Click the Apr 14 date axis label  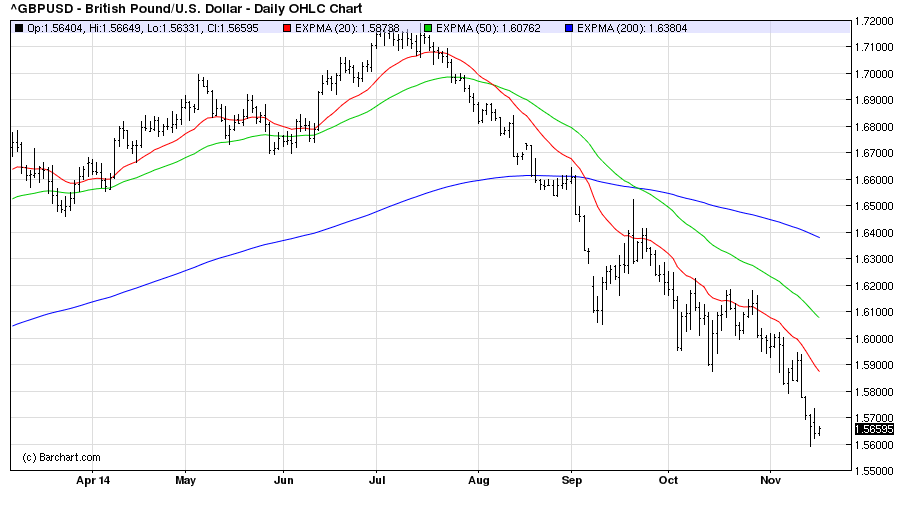tap(91, 479)
